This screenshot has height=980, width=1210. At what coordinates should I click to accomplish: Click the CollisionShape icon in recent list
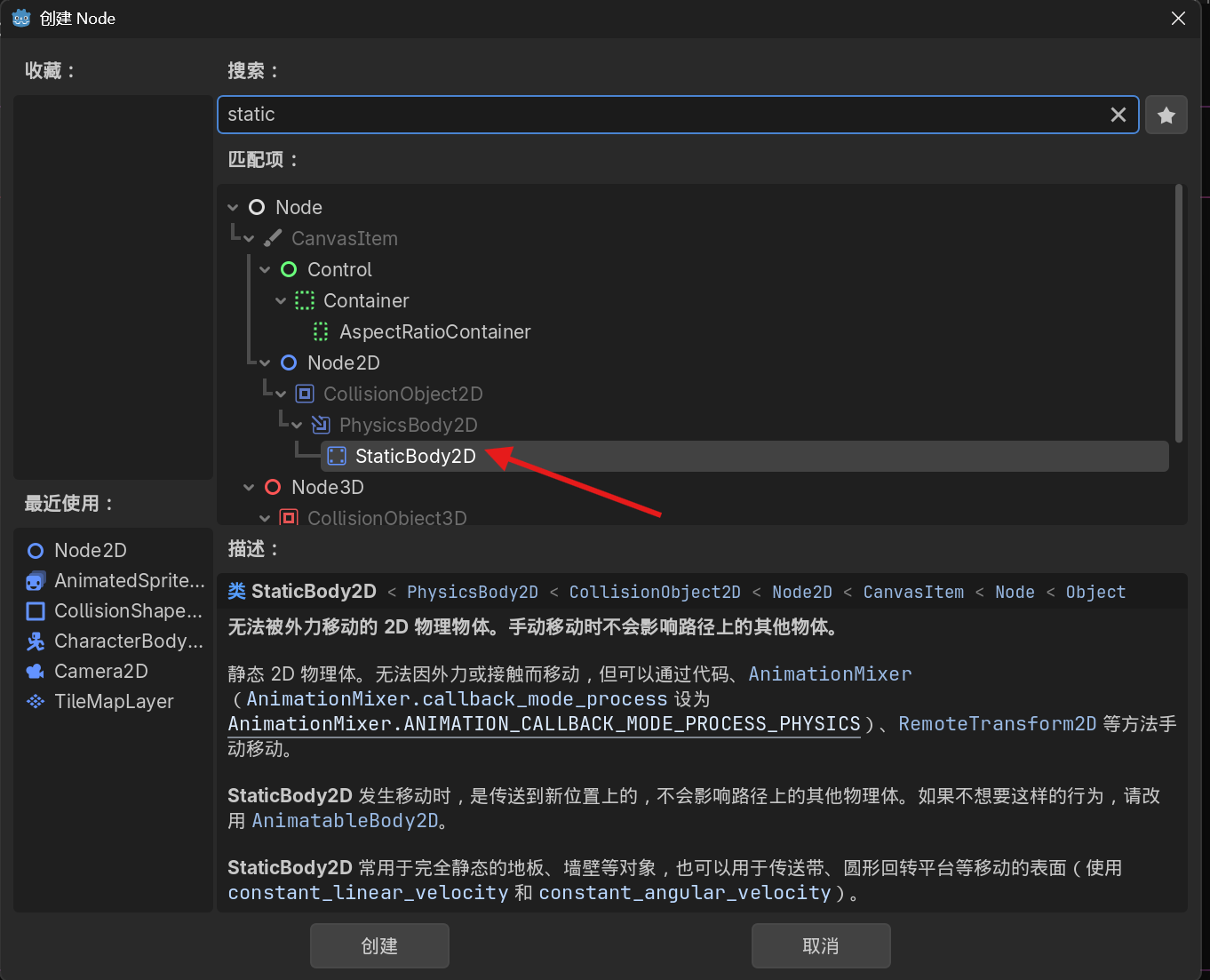point(36,611)
